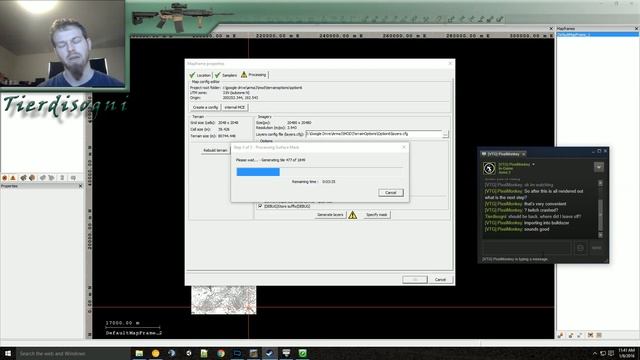Click the map image thumbnail below the dialog
This screenshot has height=360, width=640.
[x=224, y=300]
